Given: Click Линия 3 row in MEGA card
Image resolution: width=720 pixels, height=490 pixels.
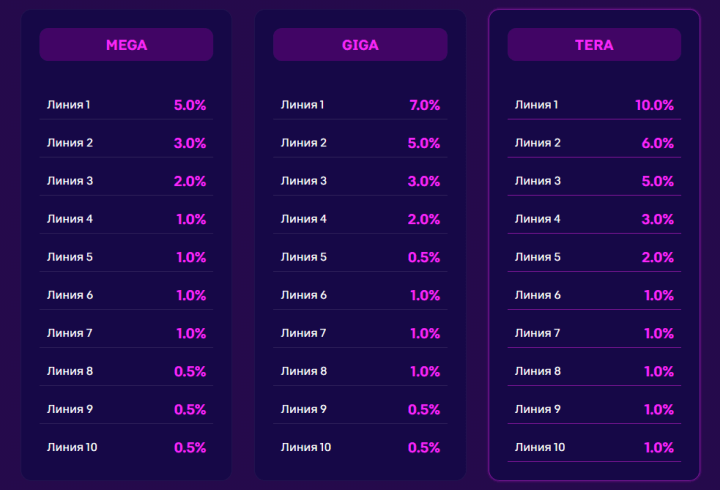Looking at the screenshot, I should click(x=126, y=181).
